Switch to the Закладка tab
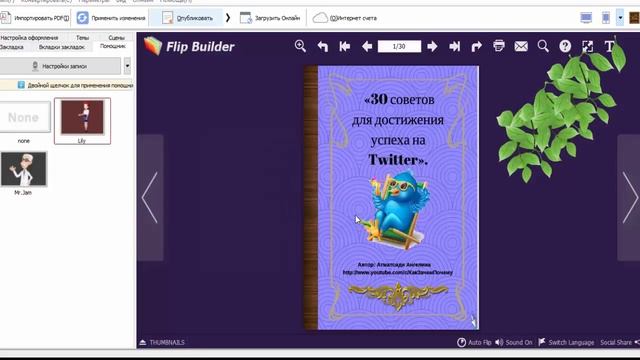The width and height of the screenshot is (640, 360). pos(11,47)
